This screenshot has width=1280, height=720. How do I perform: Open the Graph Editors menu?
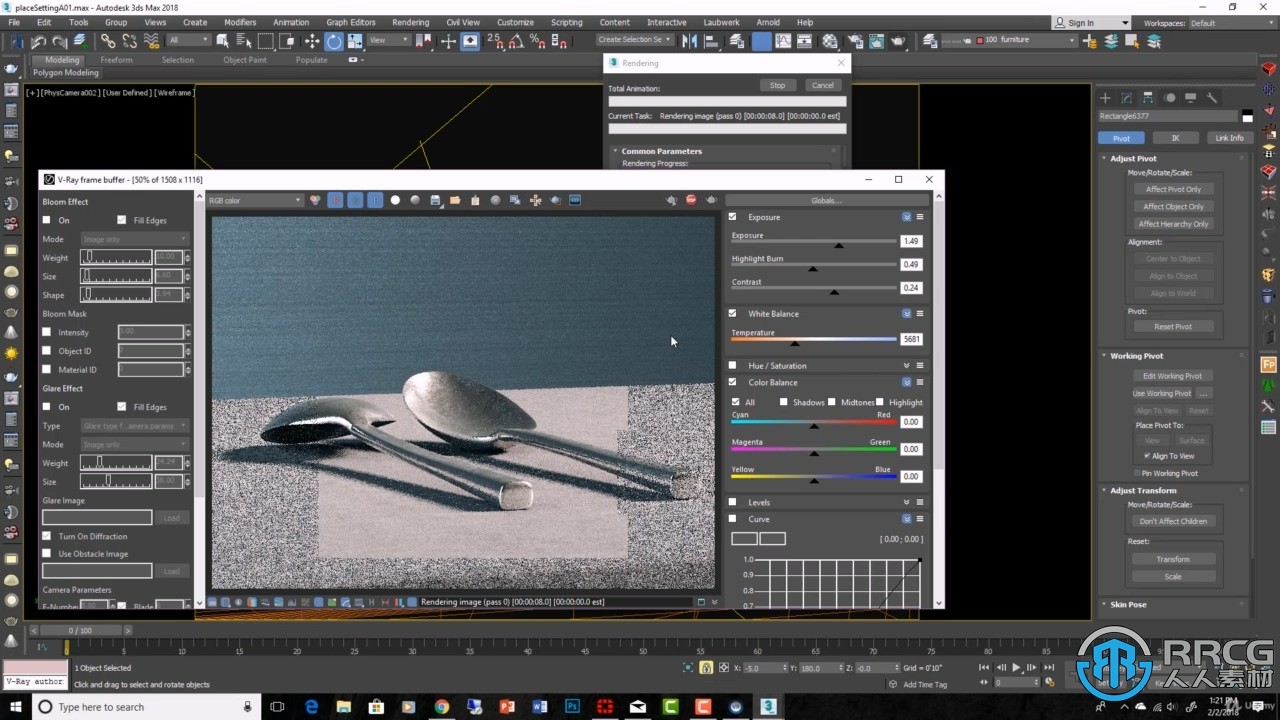click(x=351, y=22)
